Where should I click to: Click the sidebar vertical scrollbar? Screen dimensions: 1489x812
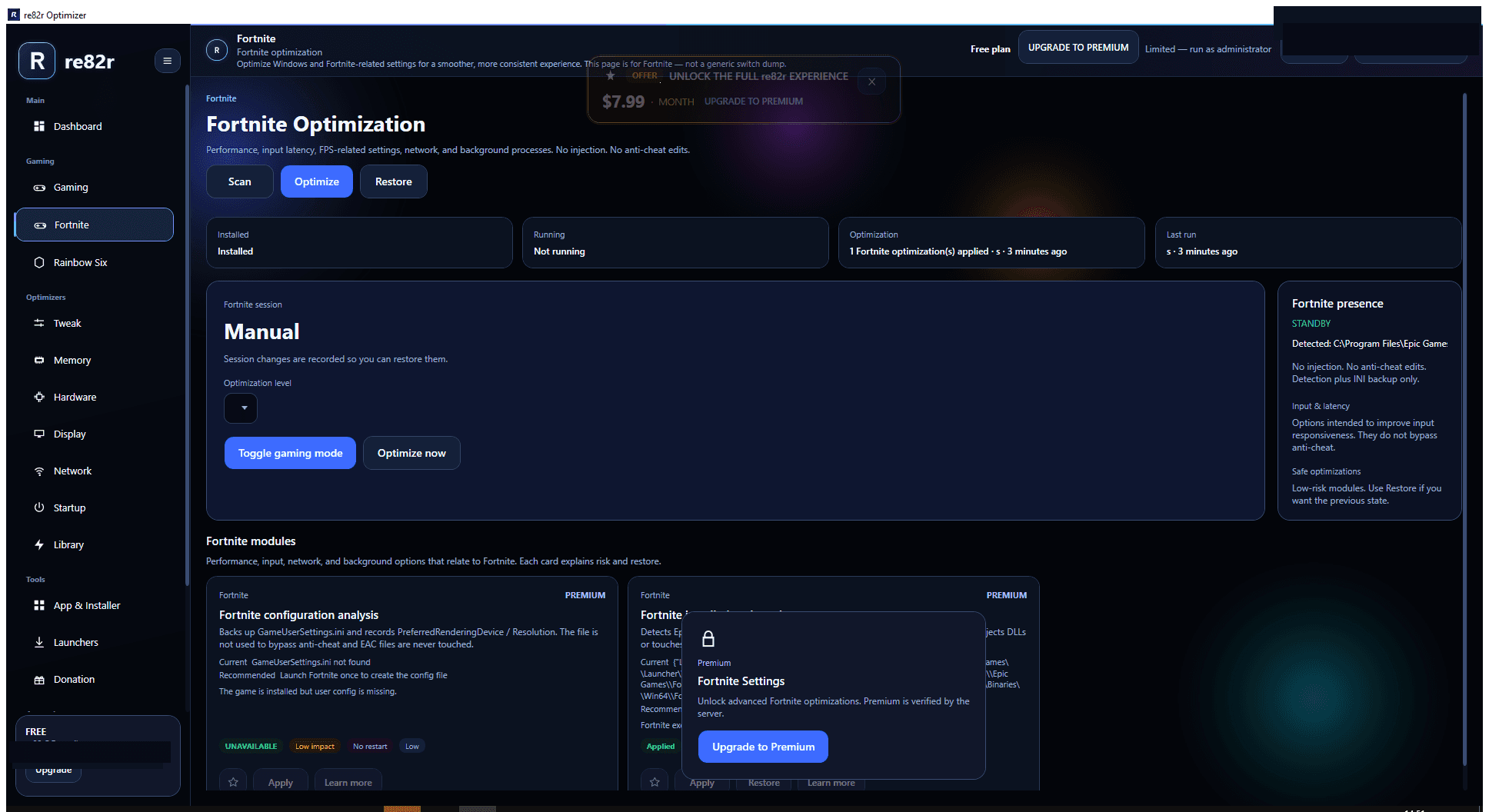coord(187,334)
